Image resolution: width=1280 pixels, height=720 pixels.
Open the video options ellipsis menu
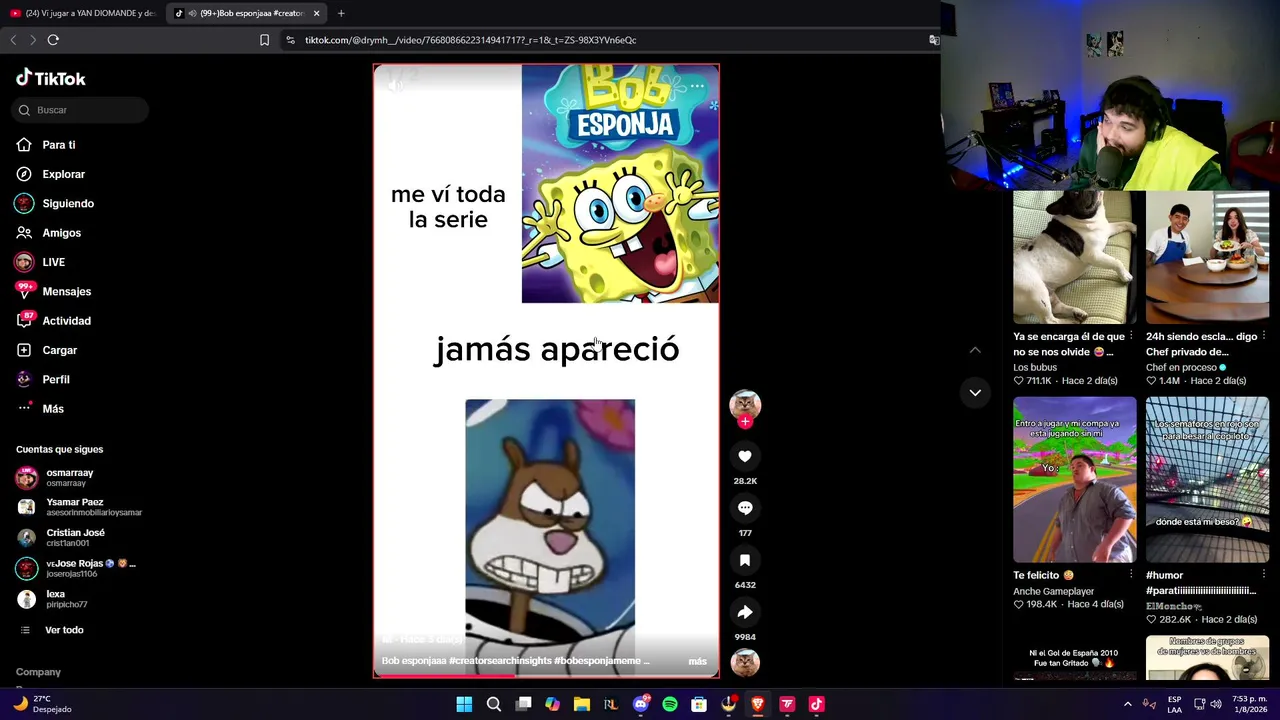[697, 87]
